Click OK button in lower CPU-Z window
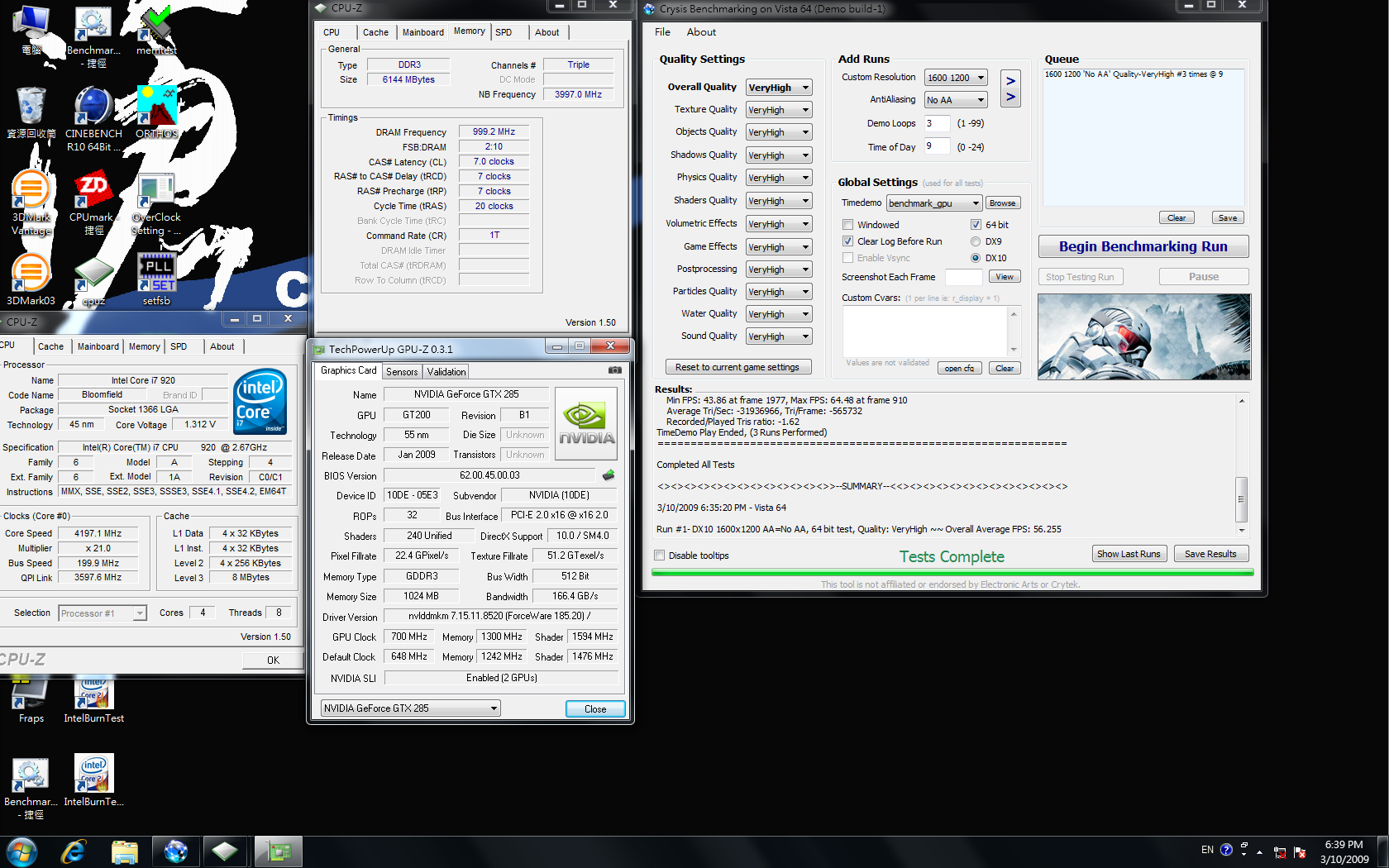1389x868 pixels. coord(273,660)
